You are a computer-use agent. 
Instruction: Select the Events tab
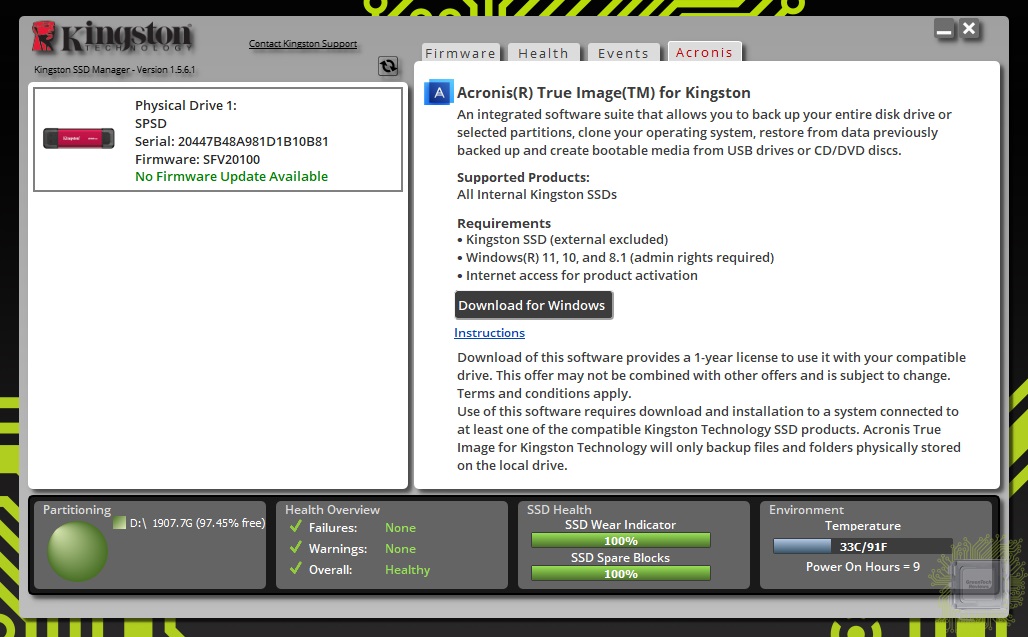click(x=623, y=53)
